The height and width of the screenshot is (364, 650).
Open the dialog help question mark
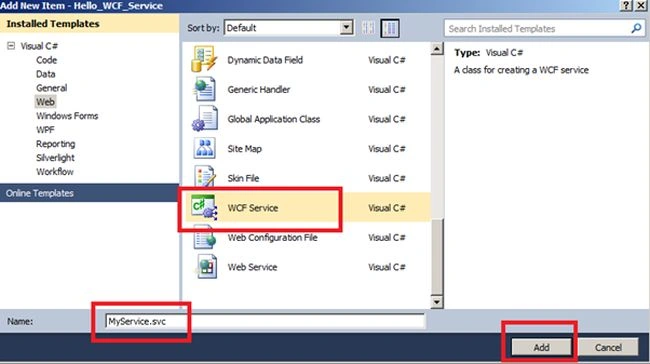pos(626,5)
